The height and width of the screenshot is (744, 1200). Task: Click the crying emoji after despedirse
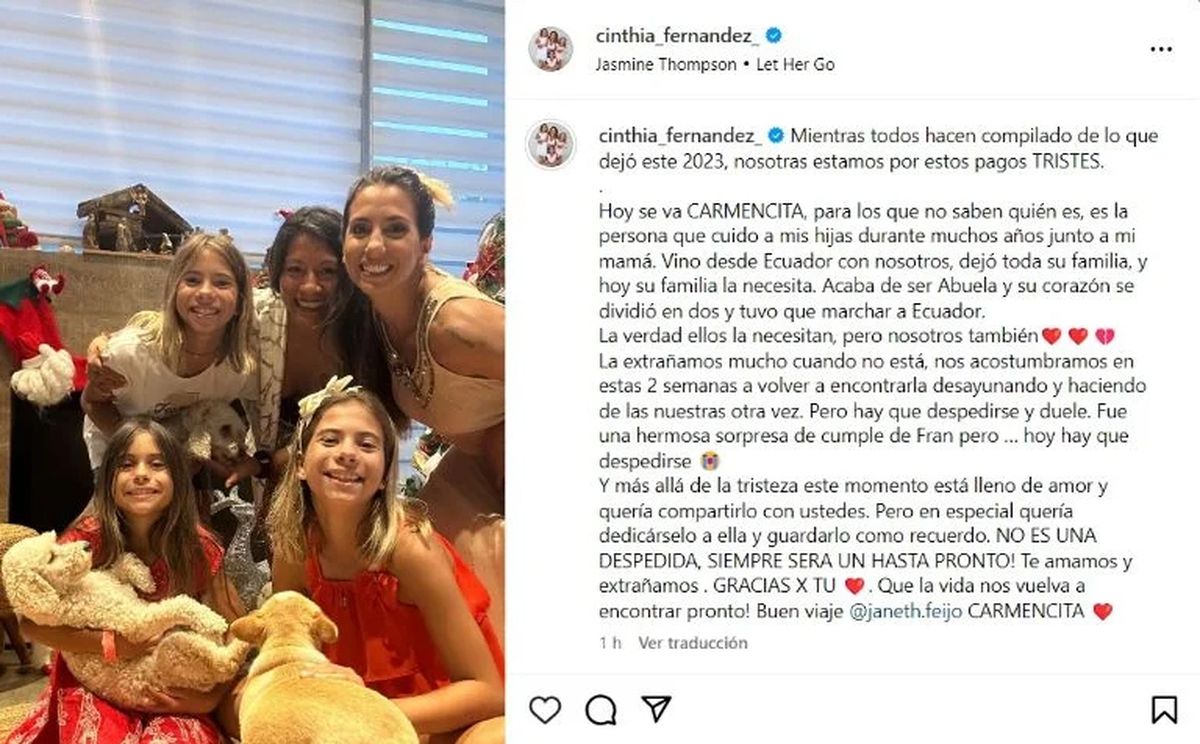point(711,462)
